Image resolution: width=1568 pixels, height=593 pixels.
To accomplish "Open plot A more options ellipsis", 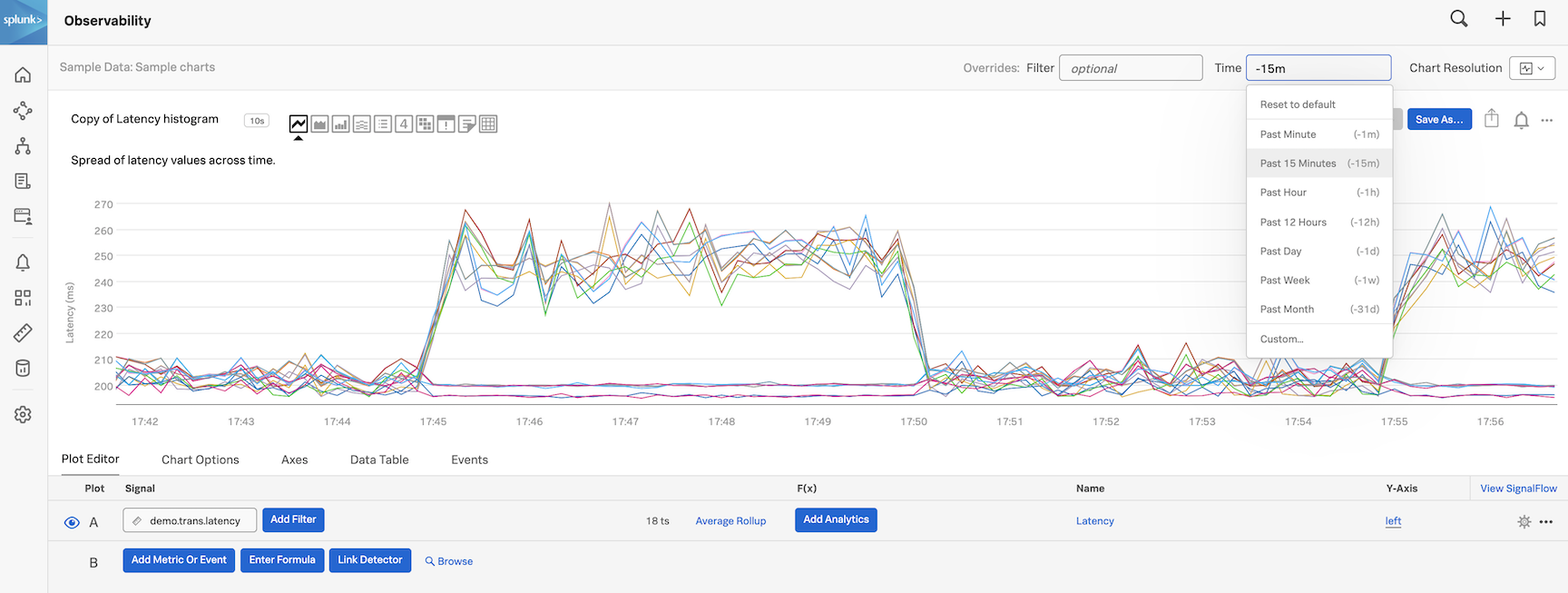I will (1546, 522).
